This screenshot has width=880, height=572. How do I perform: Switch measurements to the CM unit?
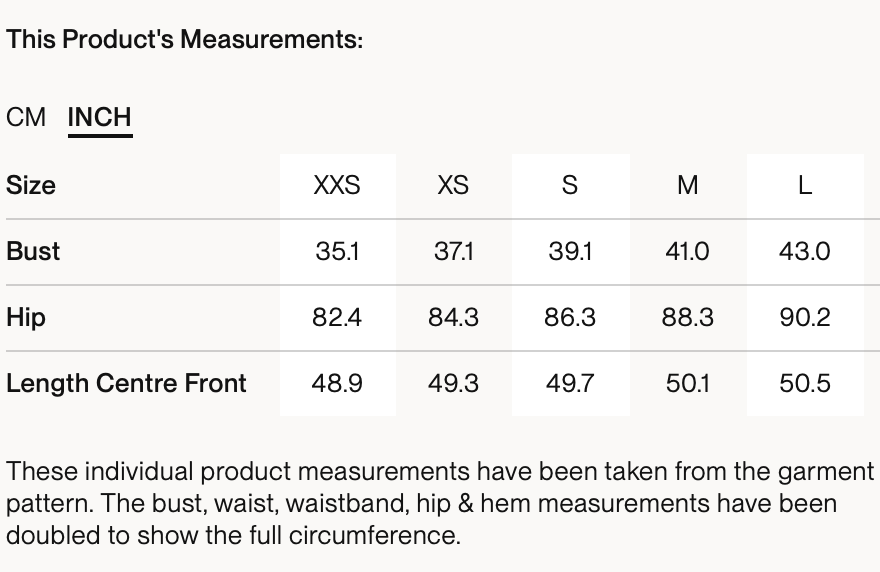click(x=26, y=117)
